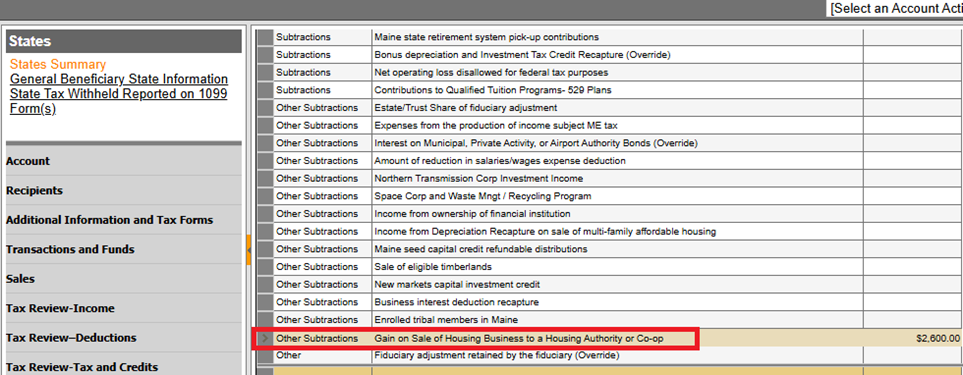Open State Tax Withheld Reported on 1099 link

(x=119, y=101)
